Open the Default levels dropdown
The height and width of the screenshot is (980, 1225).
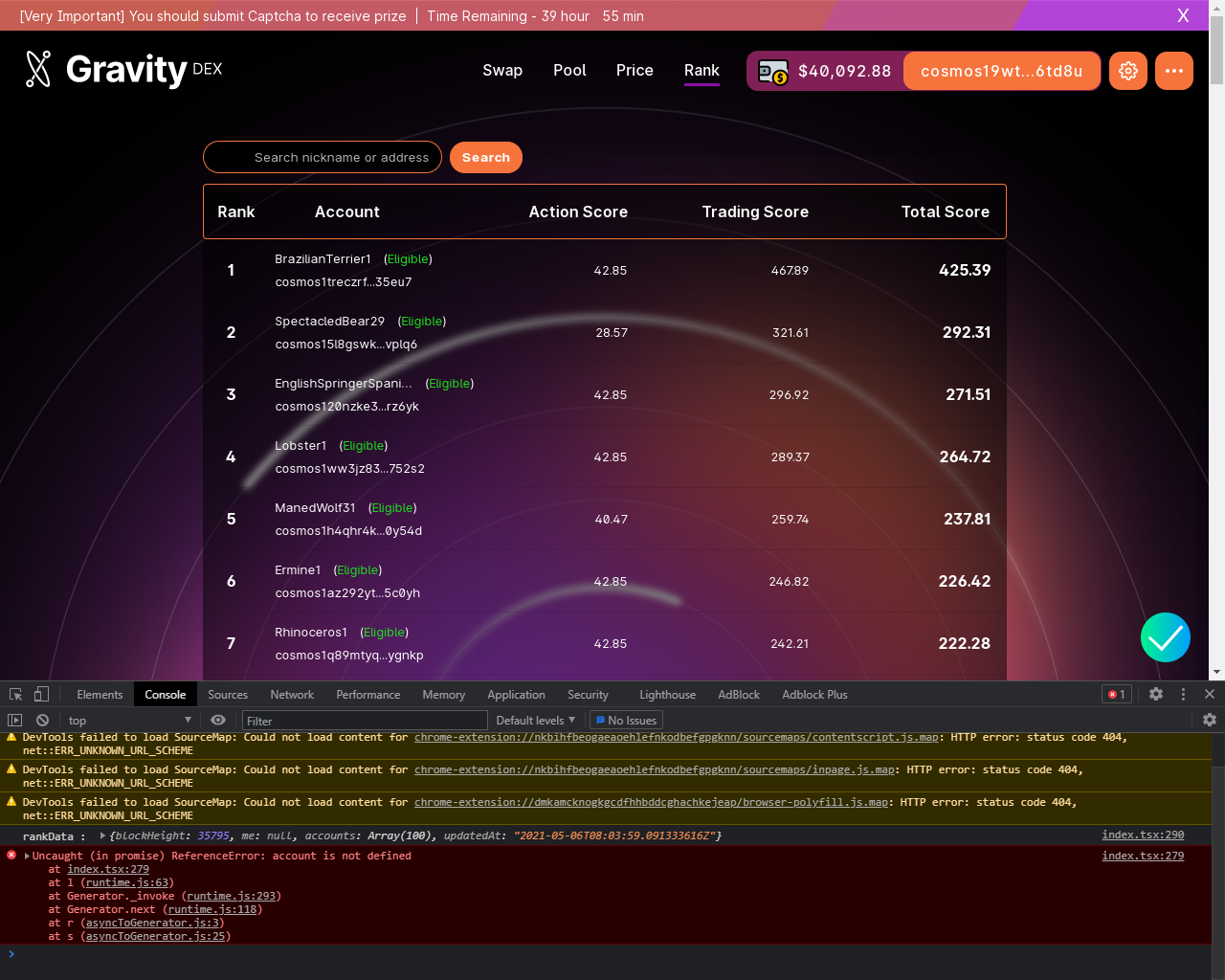click(534, 720)
